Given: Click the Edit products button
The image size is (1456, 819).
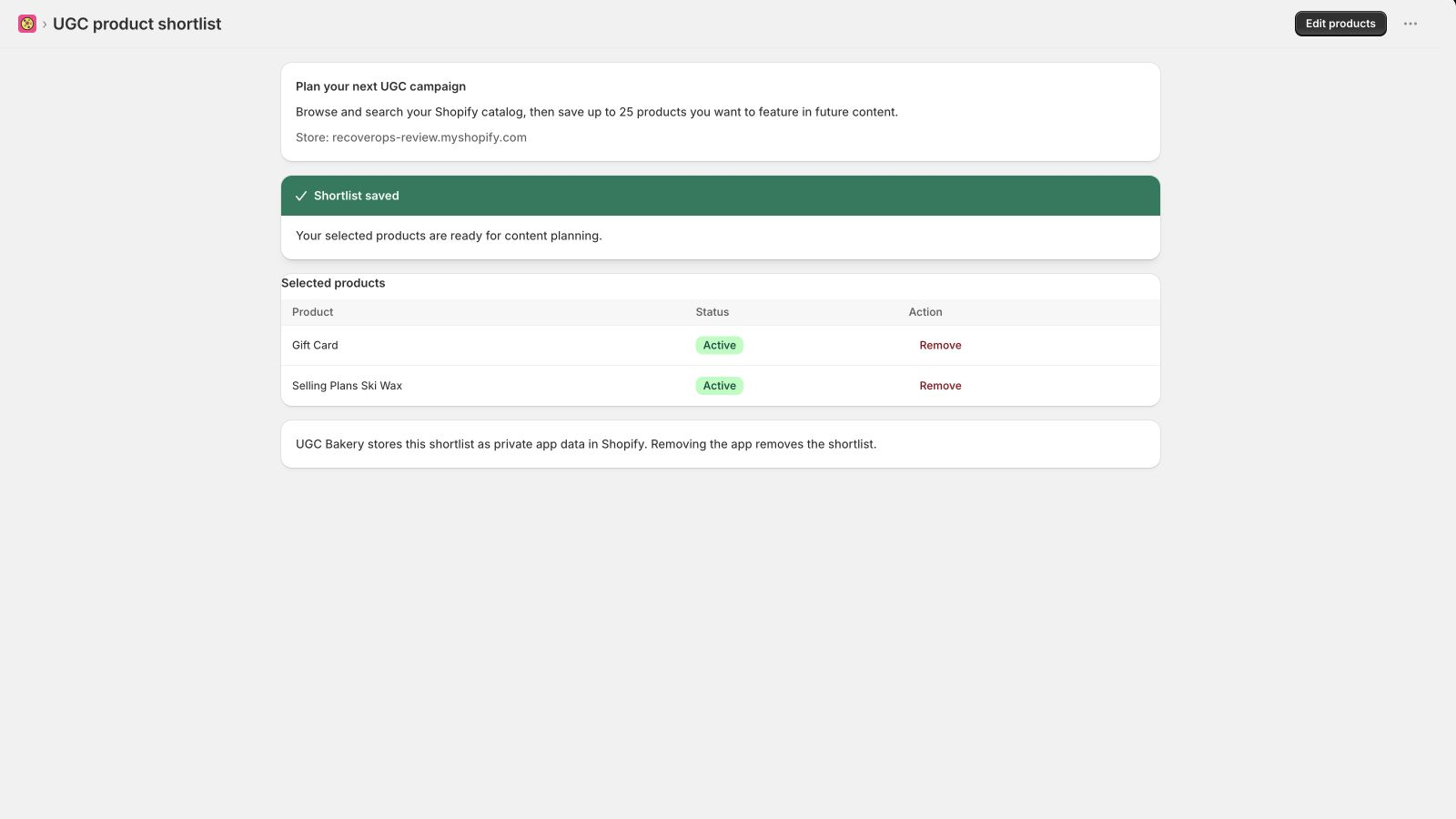Looking at the screenshot, I should pyautogui.click(x=1340, y=24).
